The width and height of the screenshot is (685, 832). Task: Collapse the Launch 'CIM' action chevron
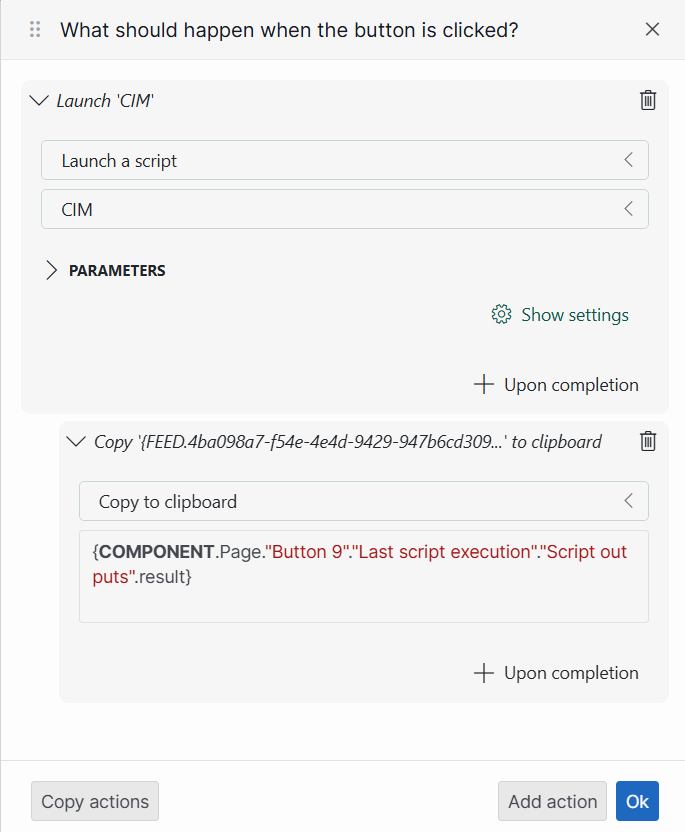click(40, 100)
